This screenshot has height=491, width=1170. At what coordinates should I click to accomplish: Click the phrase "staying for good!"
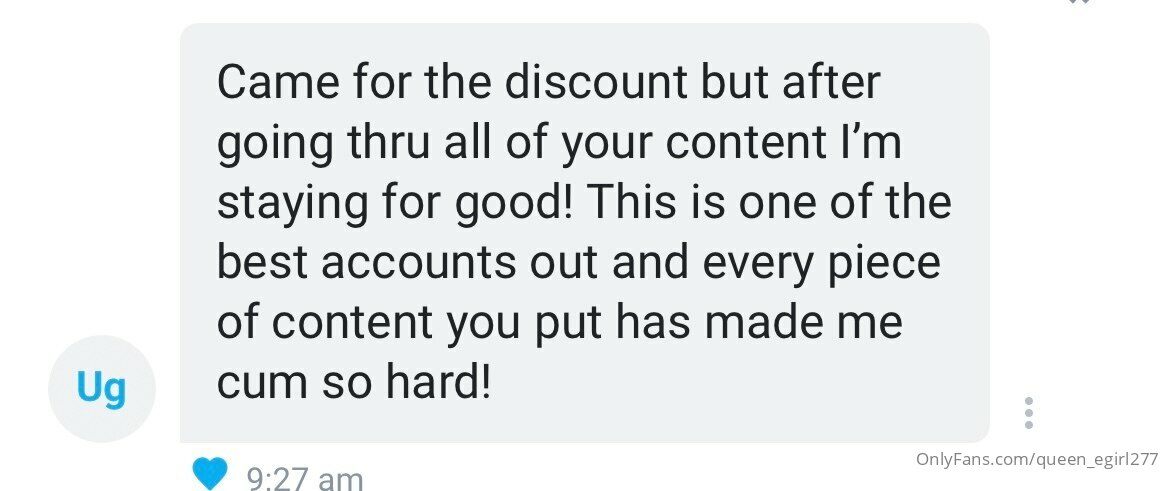click(395, 204)
